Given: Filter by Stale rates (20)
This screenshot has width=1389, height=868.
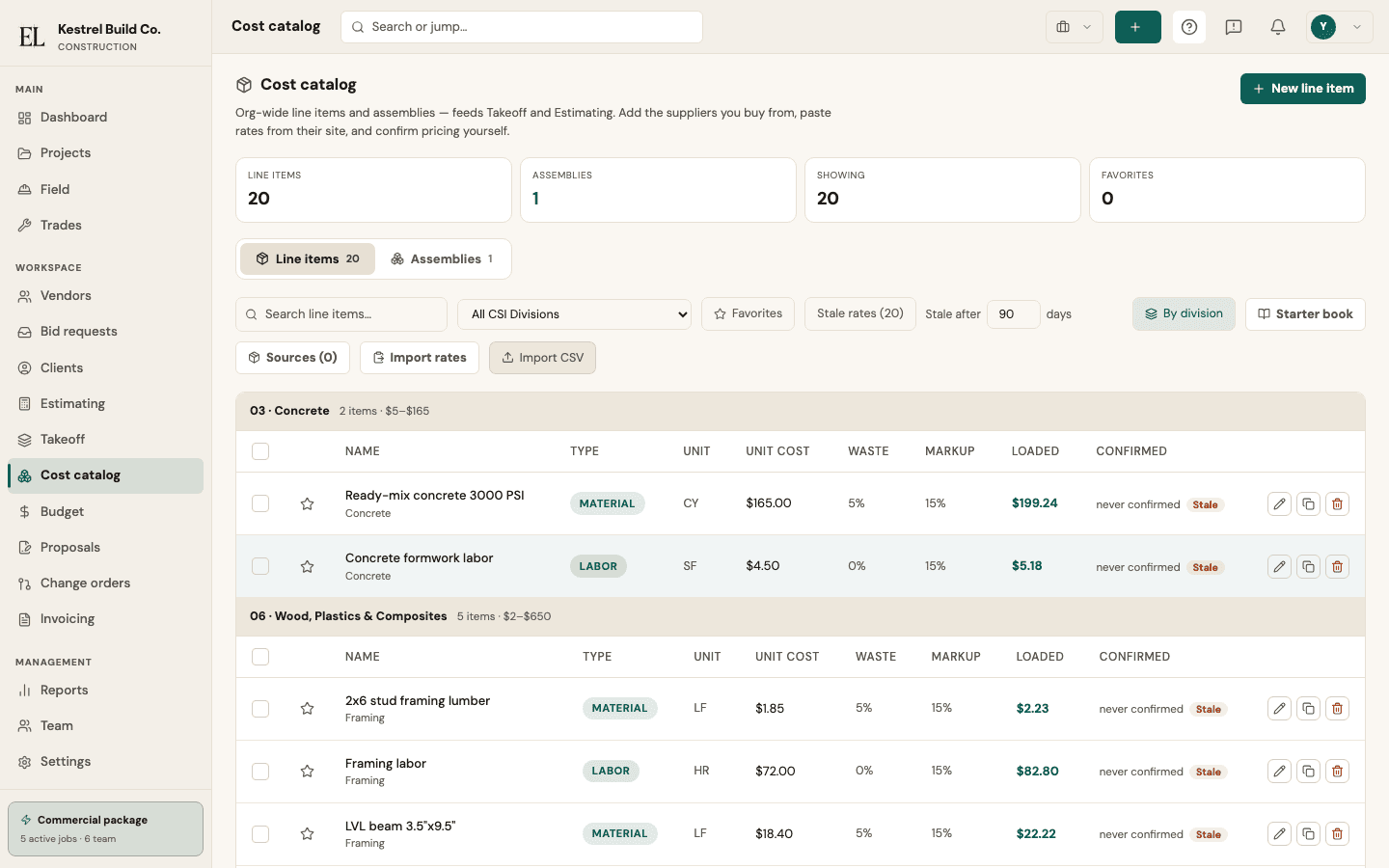Looking at the screenshot, I should click(x=860, y=314).
